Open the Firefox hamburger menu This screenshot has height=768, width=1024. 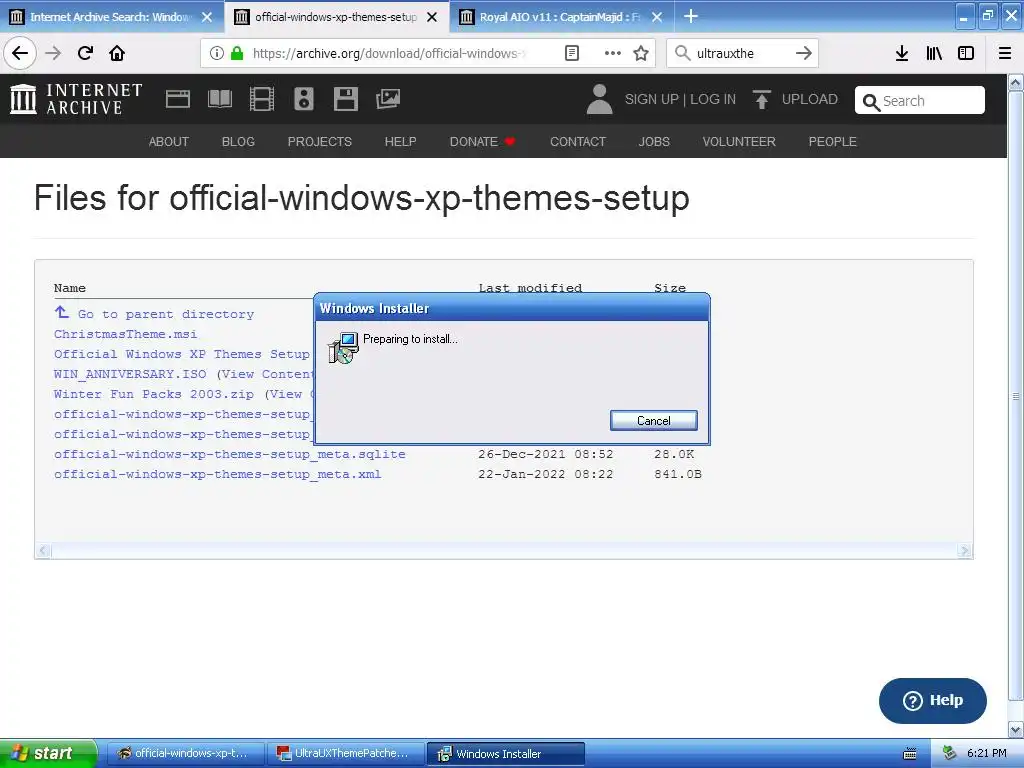pos(1005,53)
